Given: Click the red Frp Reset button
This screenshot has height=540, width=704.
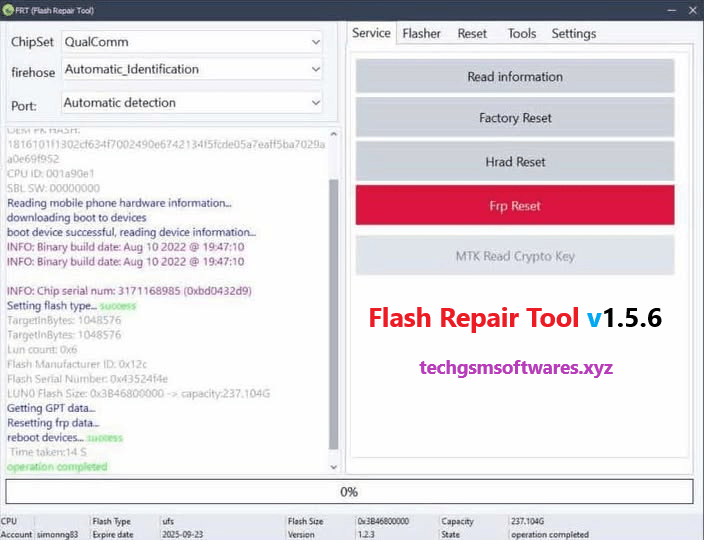Looking at the screenshot, I should tap(515, 206).
